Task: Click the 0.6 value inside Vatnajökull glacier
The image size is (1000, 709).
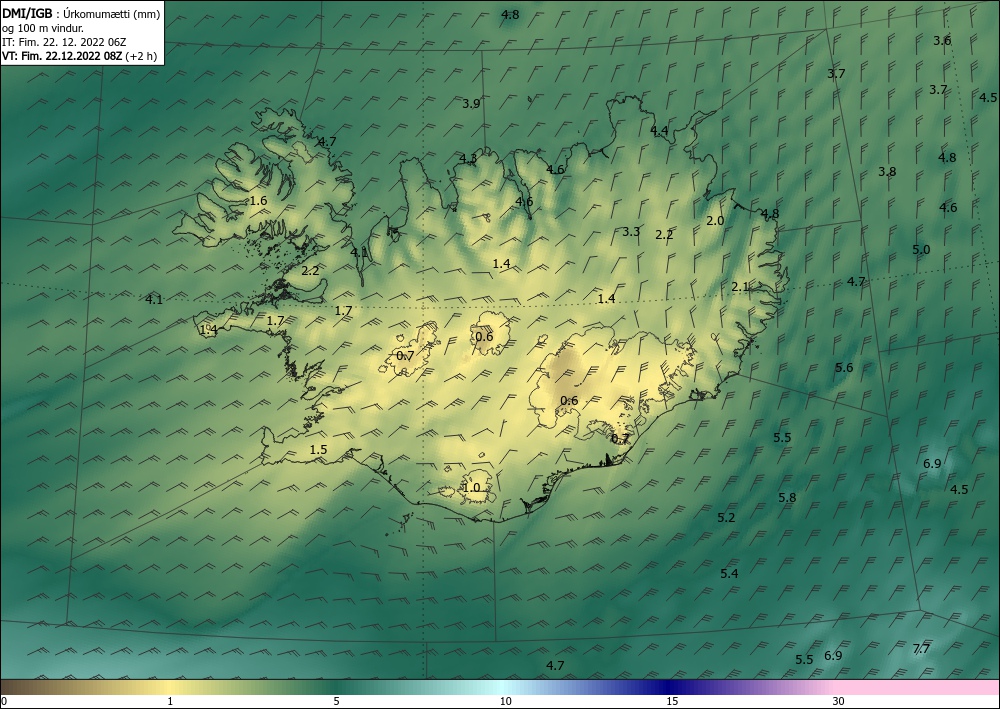Action: point(569,400)
